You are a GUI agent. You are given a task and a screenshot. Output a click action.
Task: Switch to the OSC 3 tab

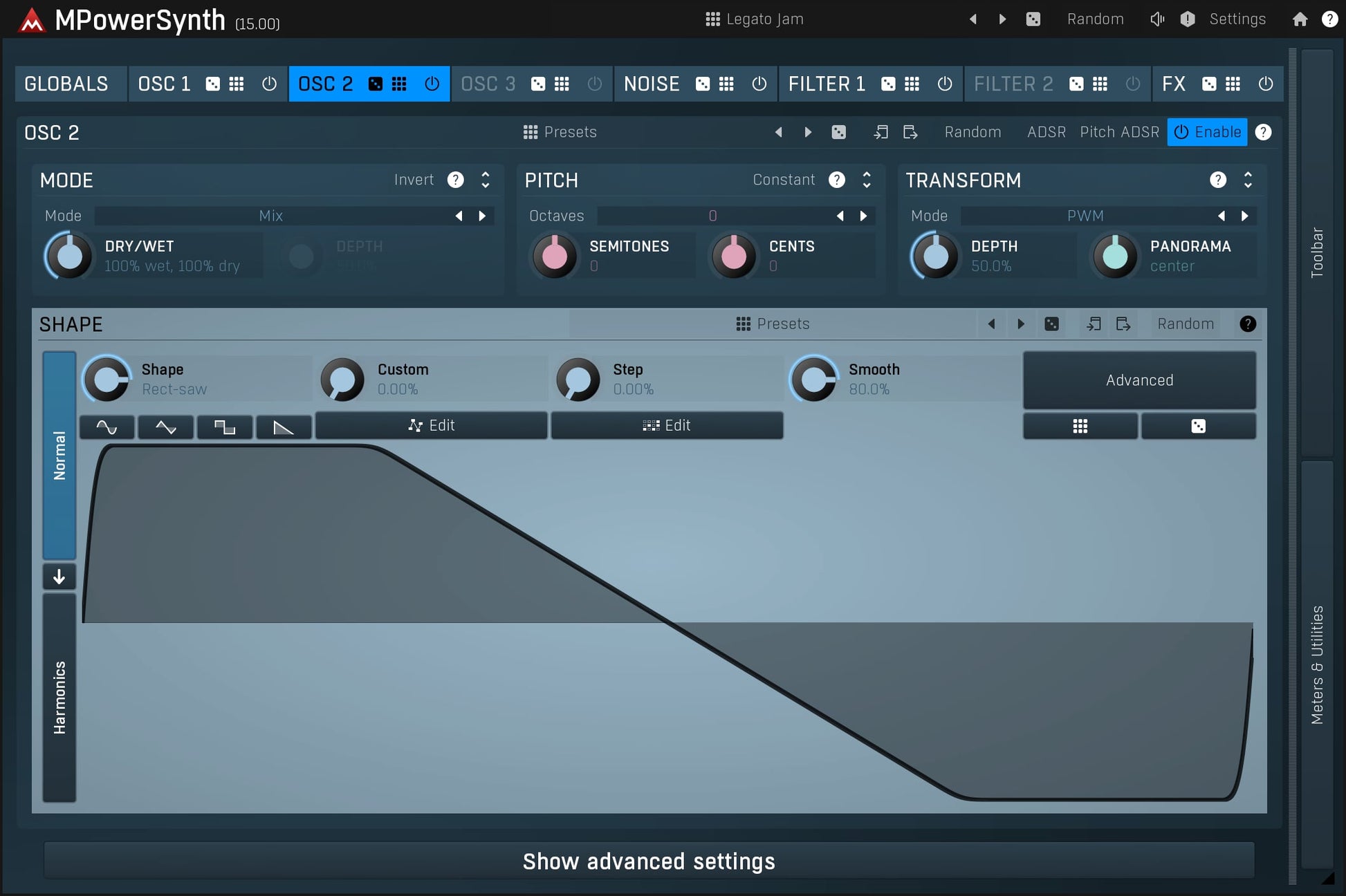point(488,84)
